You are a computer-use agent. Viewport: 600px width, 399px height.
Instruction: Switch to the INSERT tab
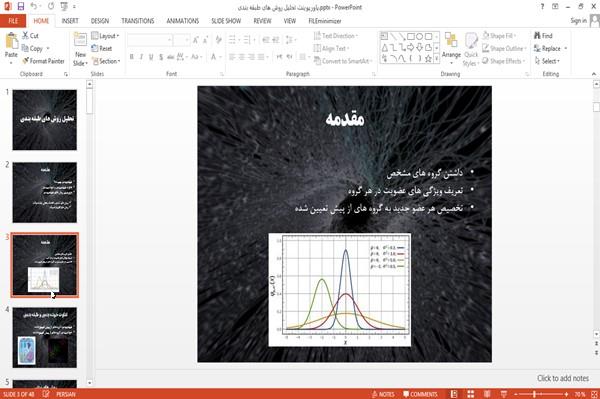70,21
